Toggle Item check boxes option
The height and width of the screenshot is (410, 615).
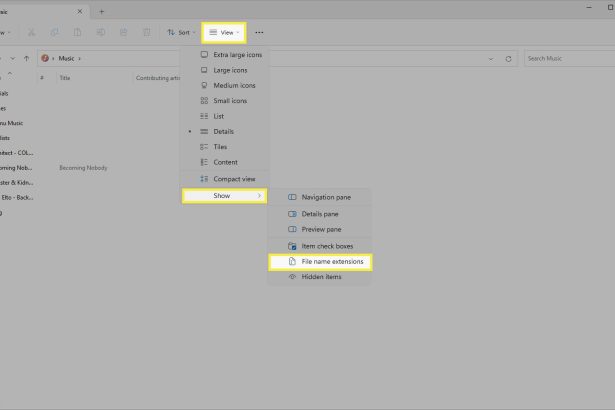[x=320, y=246]
